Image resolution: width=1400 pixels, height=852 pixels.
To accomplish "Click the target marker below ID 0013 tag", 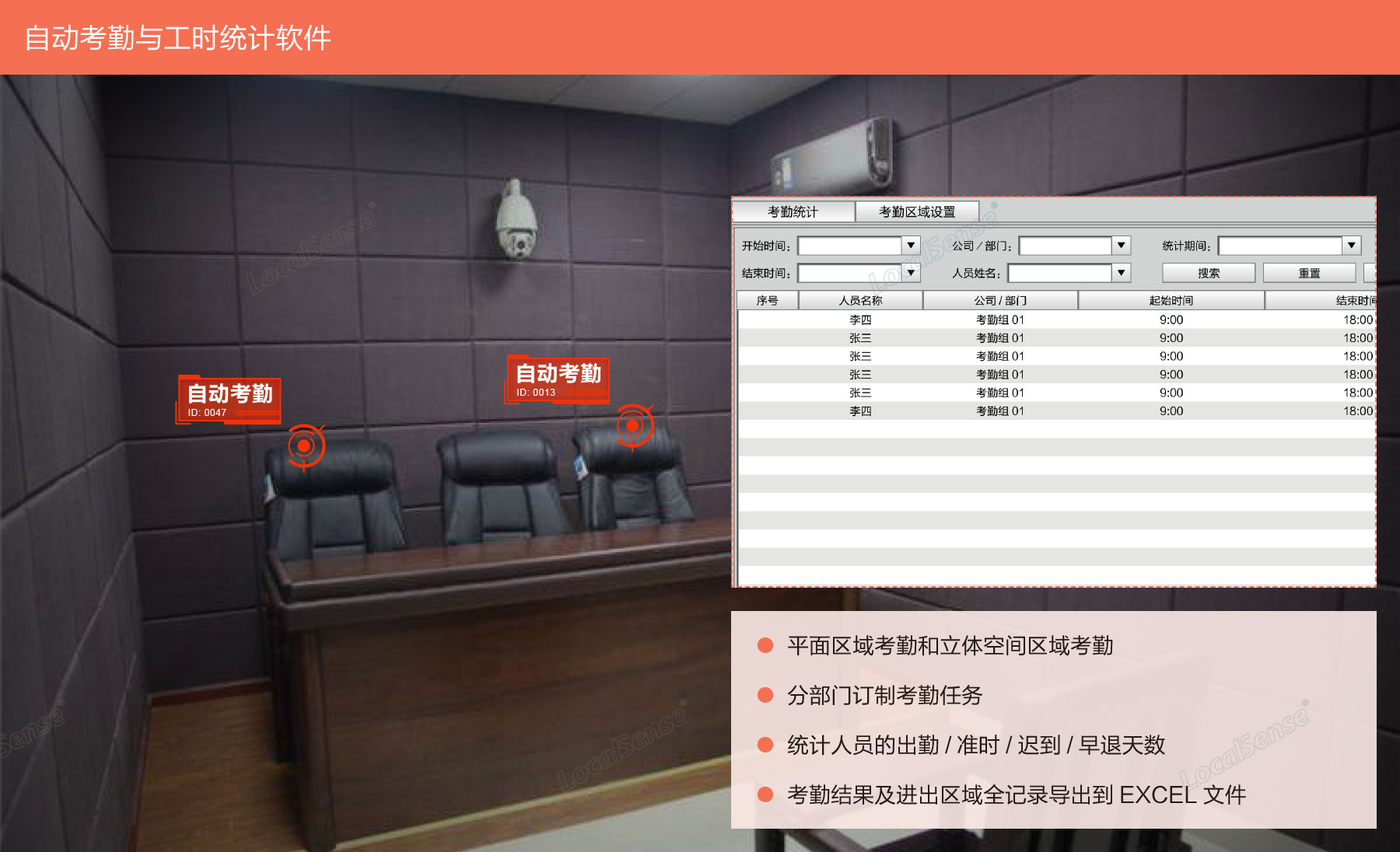I will pyautogui.click(x=634, y=426).
